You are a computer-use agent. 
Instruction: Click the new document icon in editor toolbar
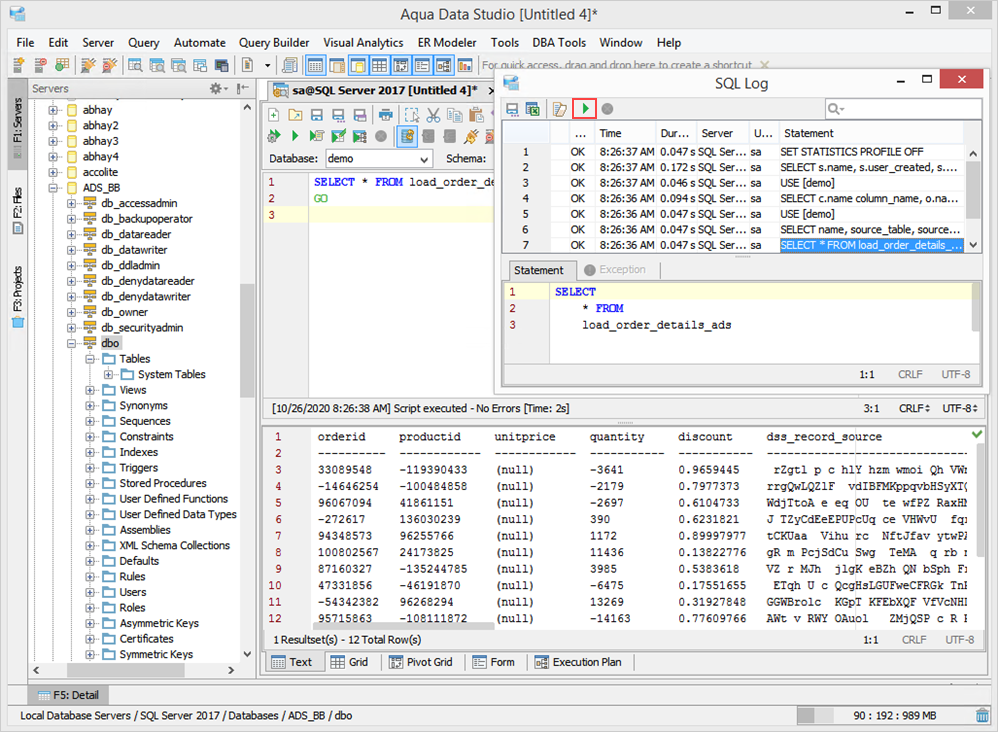(x=273, y=116)
